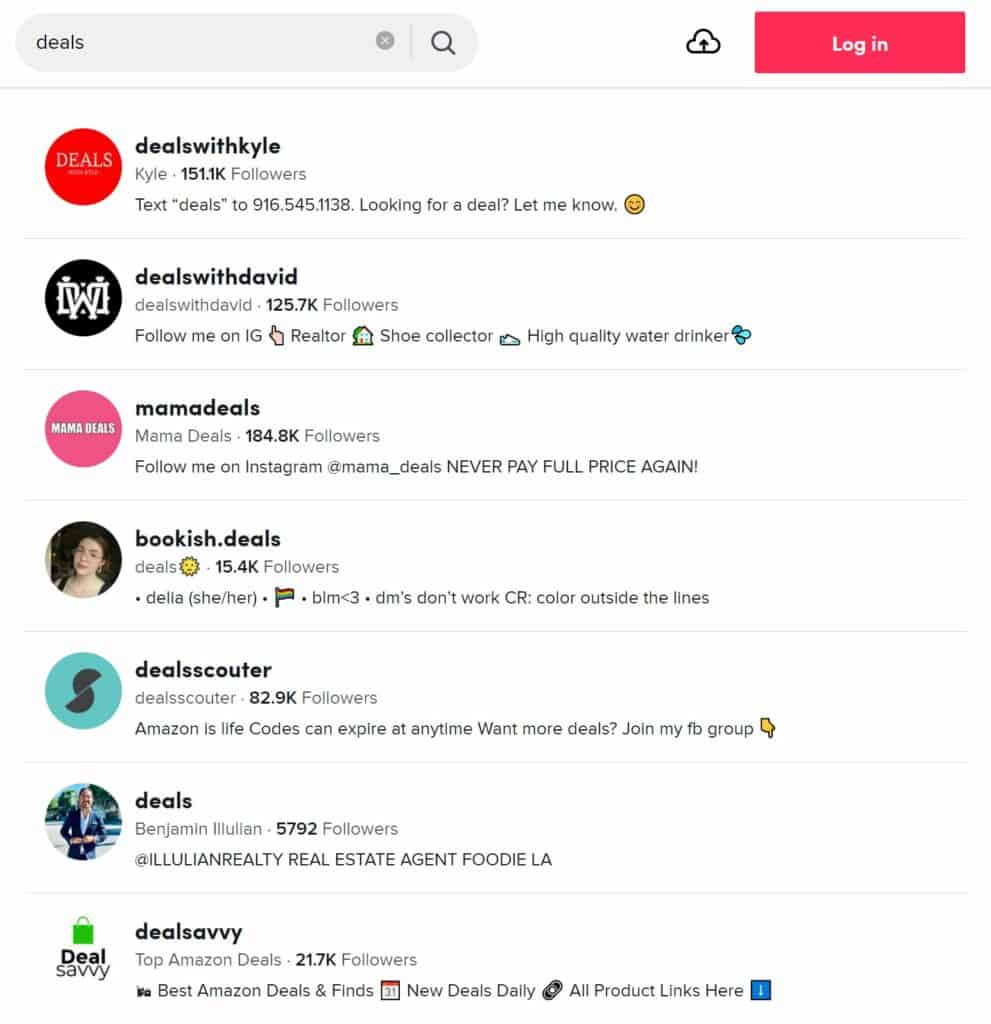
Task: Open the mamadeals account title
Action: click(x=197, y=408)
